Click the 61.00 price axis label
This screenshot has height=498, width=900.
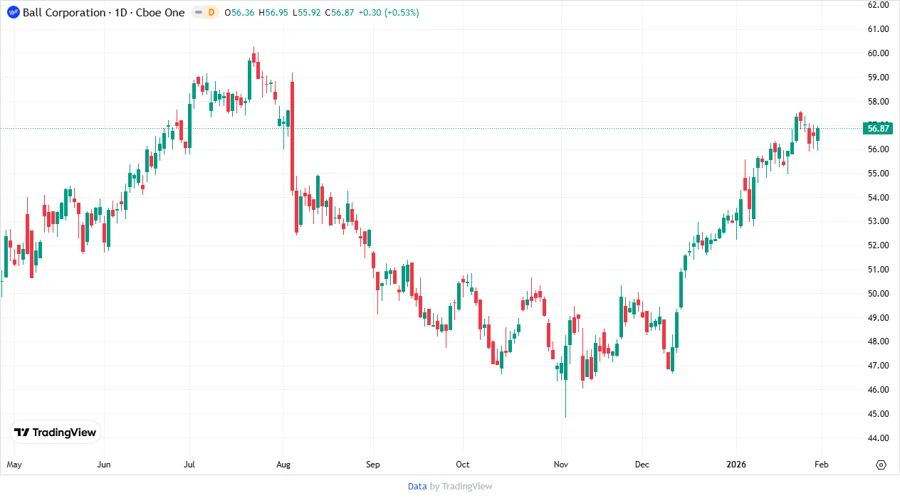pyautogui.click(x=878, y=29)
